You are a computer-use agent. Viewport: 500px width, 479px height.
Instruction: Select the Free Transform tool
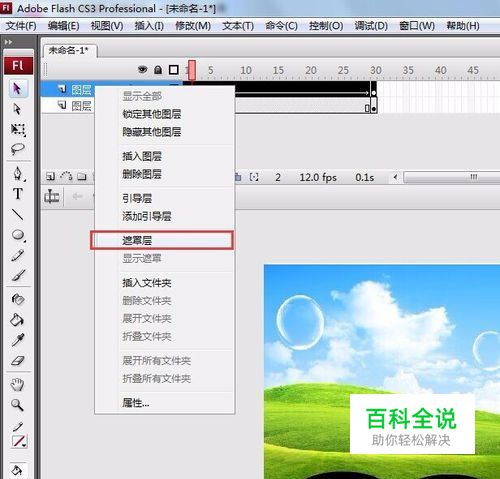18,129
